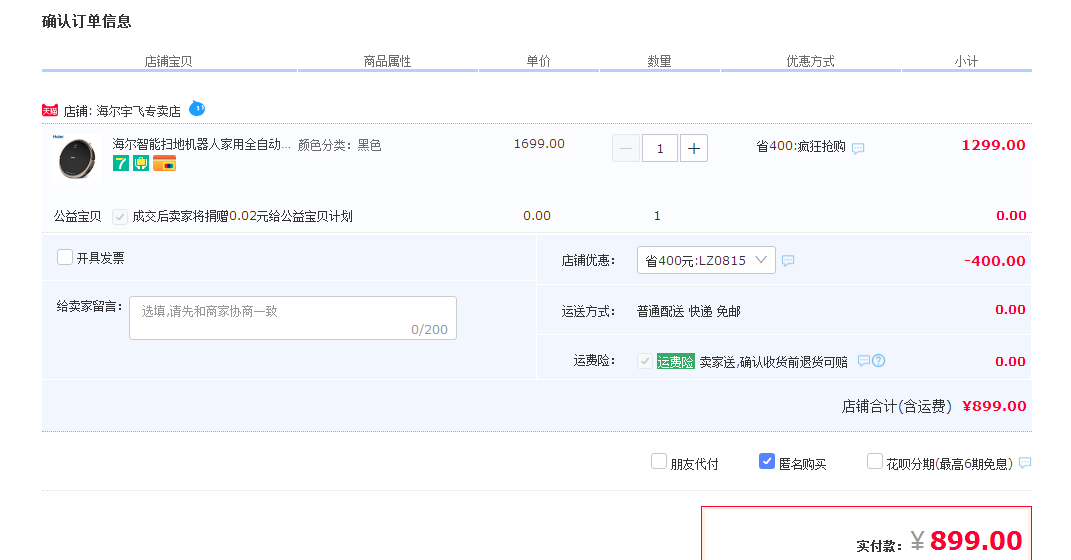Click the 优惠方式 column header
1071x560 pixels.
tap(810, 61)
